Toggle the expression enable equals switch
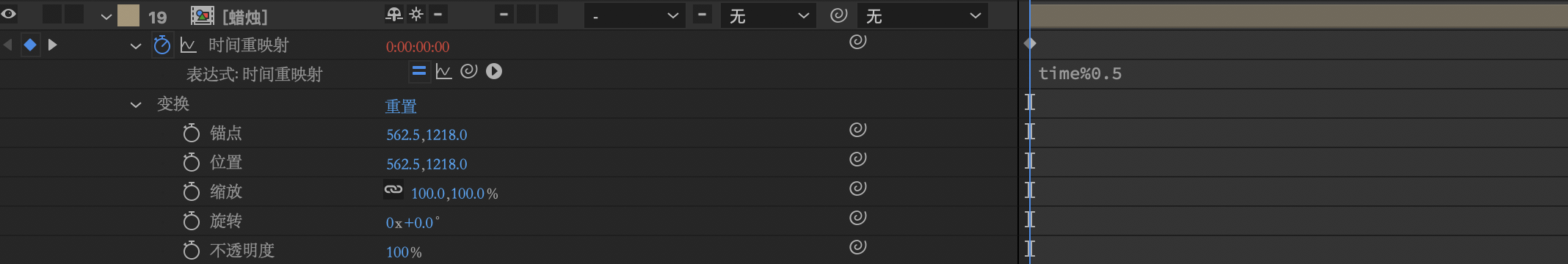This screenshot has width=1568, height=264. 418,71
